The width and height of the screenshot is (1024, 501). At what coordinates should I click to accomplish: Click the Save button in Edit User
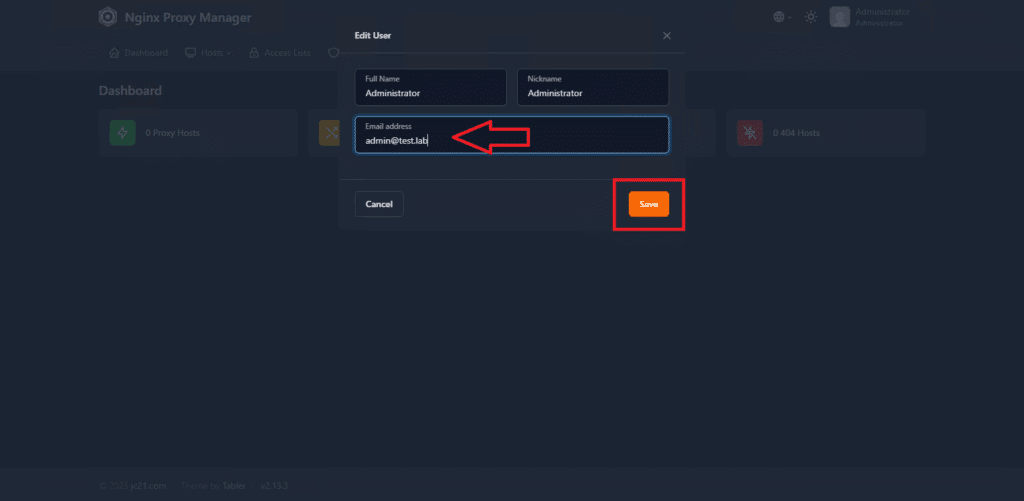coord(648,204)
